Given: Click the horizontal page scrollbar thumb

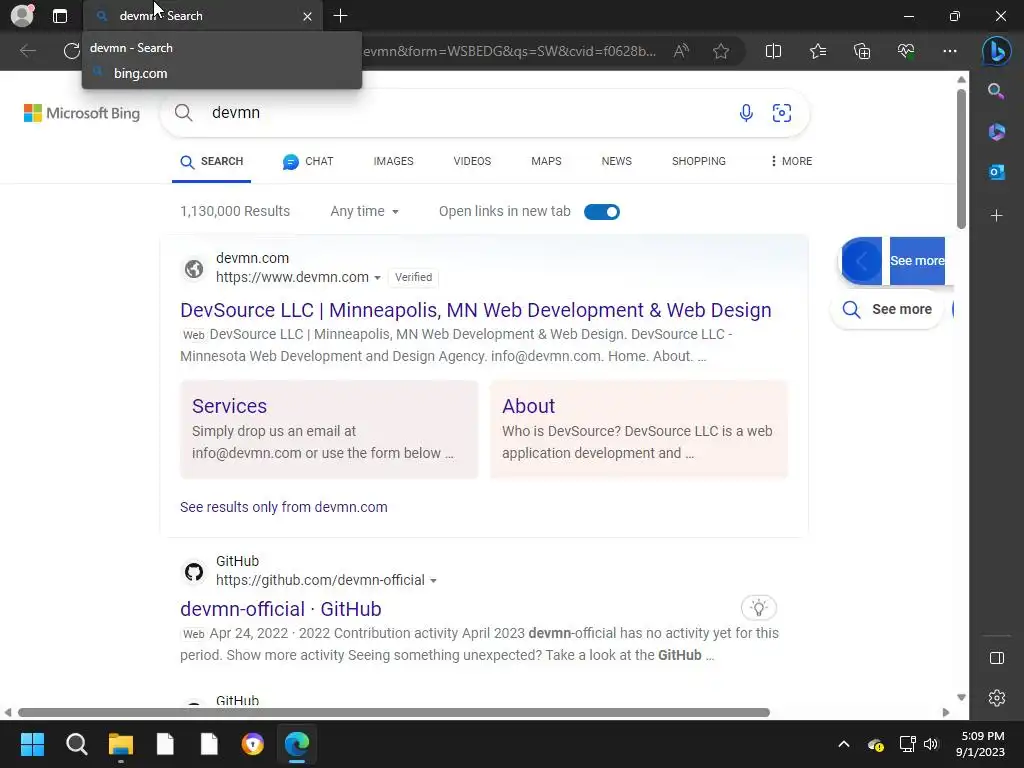Looking at the screenshot, I should (x=394, y=712).
